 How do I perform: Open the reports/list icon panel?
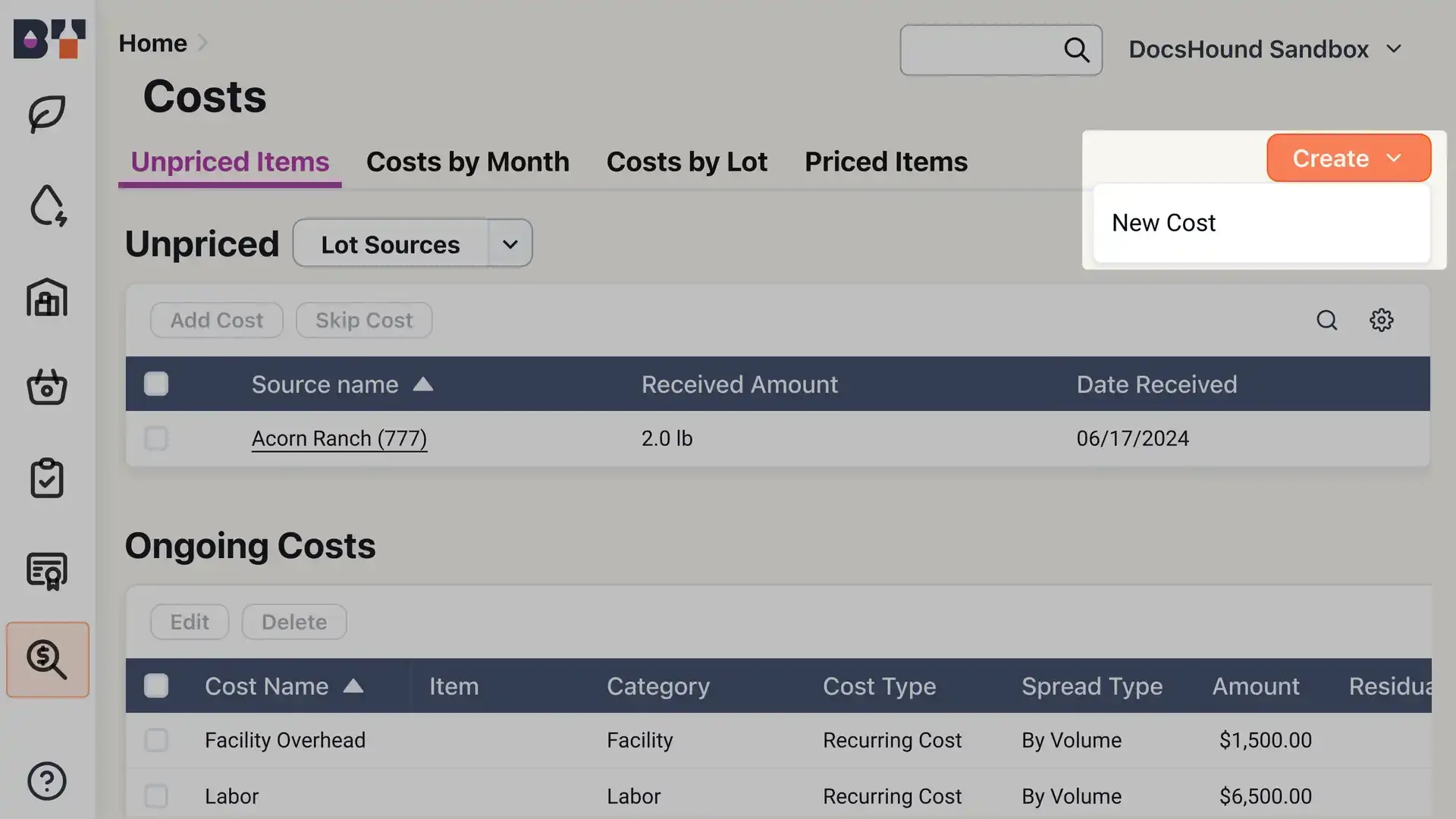pos(47,570)
